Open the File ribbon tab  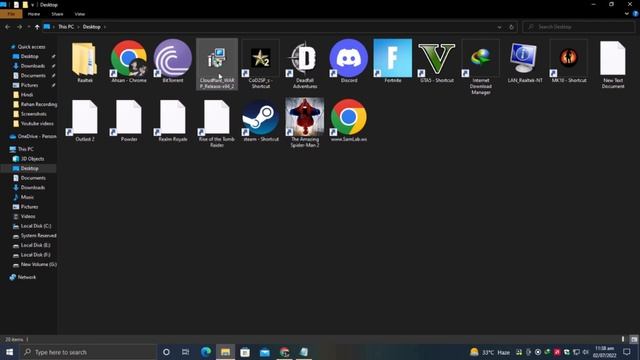point(11,14)
